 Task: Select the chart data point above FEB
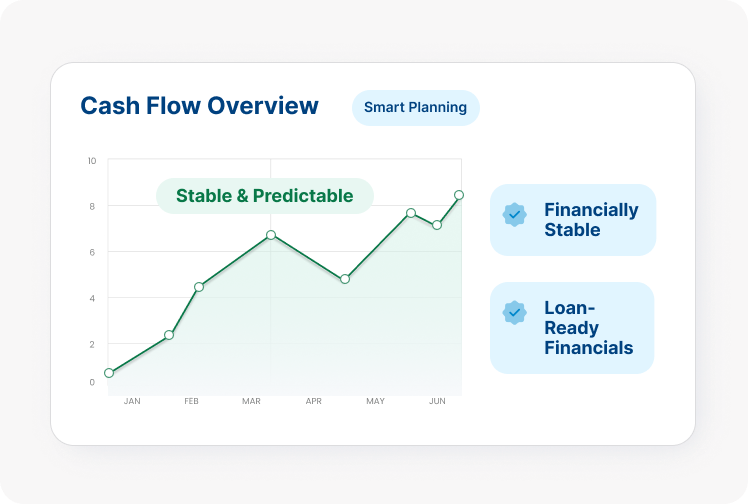(199, 287)
